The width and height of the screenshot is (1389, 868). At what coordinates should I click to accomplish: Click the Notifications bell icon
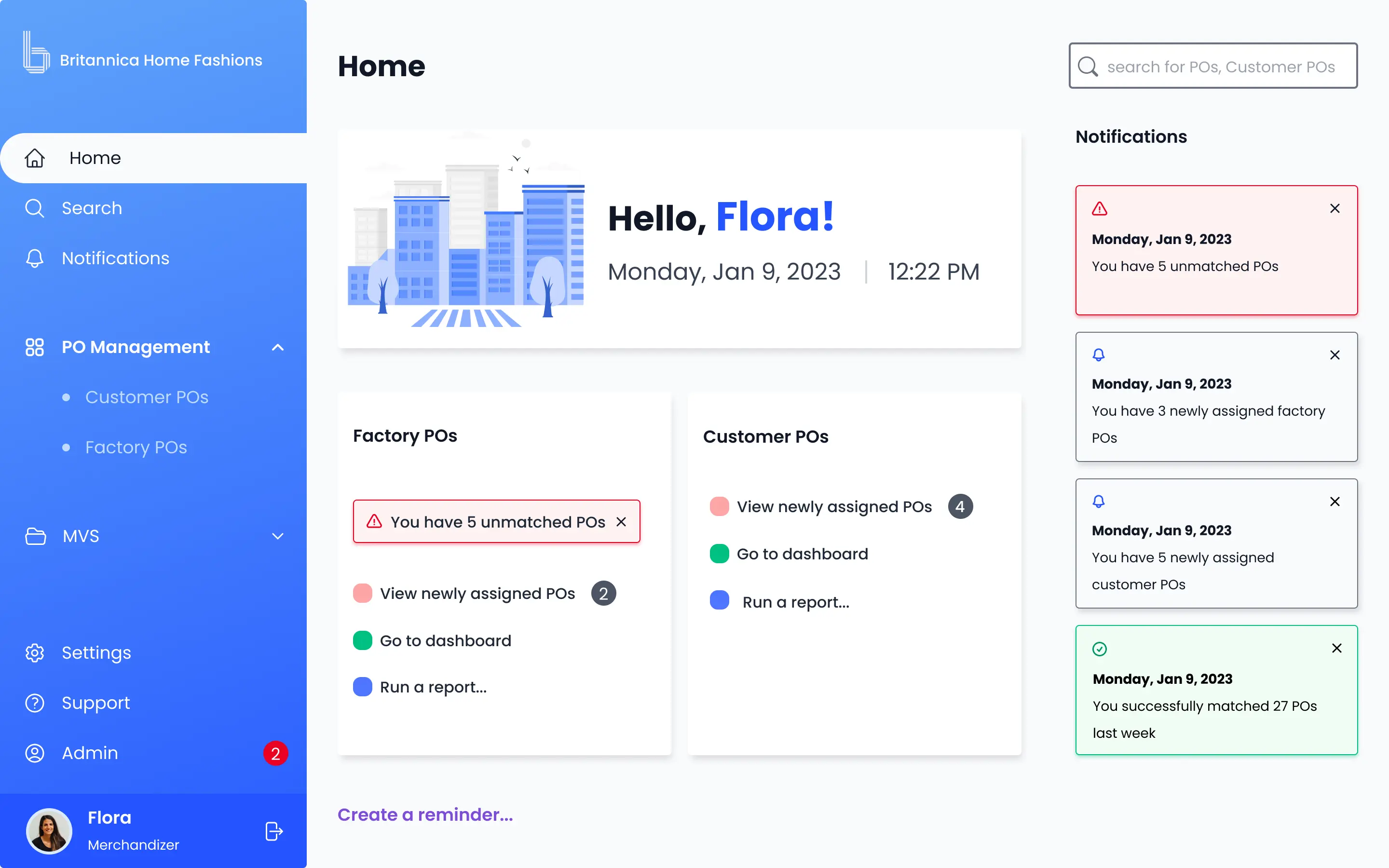(x=33, y=258)
